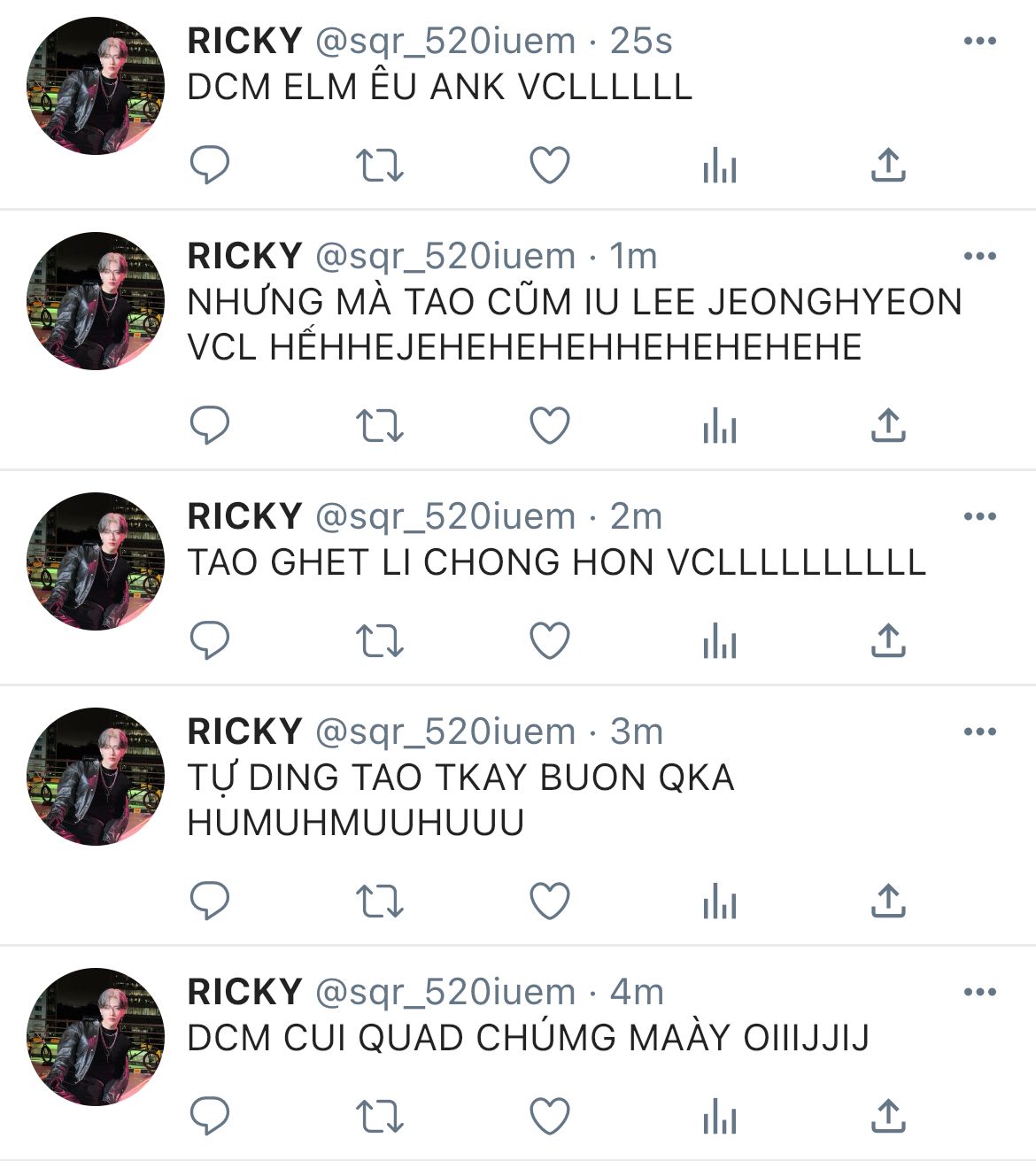The height and width of the screenshot is (1161, 1036).
Task: View analytics for "LEE JEONGHYEON" tweet
Action: [x=719, y=425]
